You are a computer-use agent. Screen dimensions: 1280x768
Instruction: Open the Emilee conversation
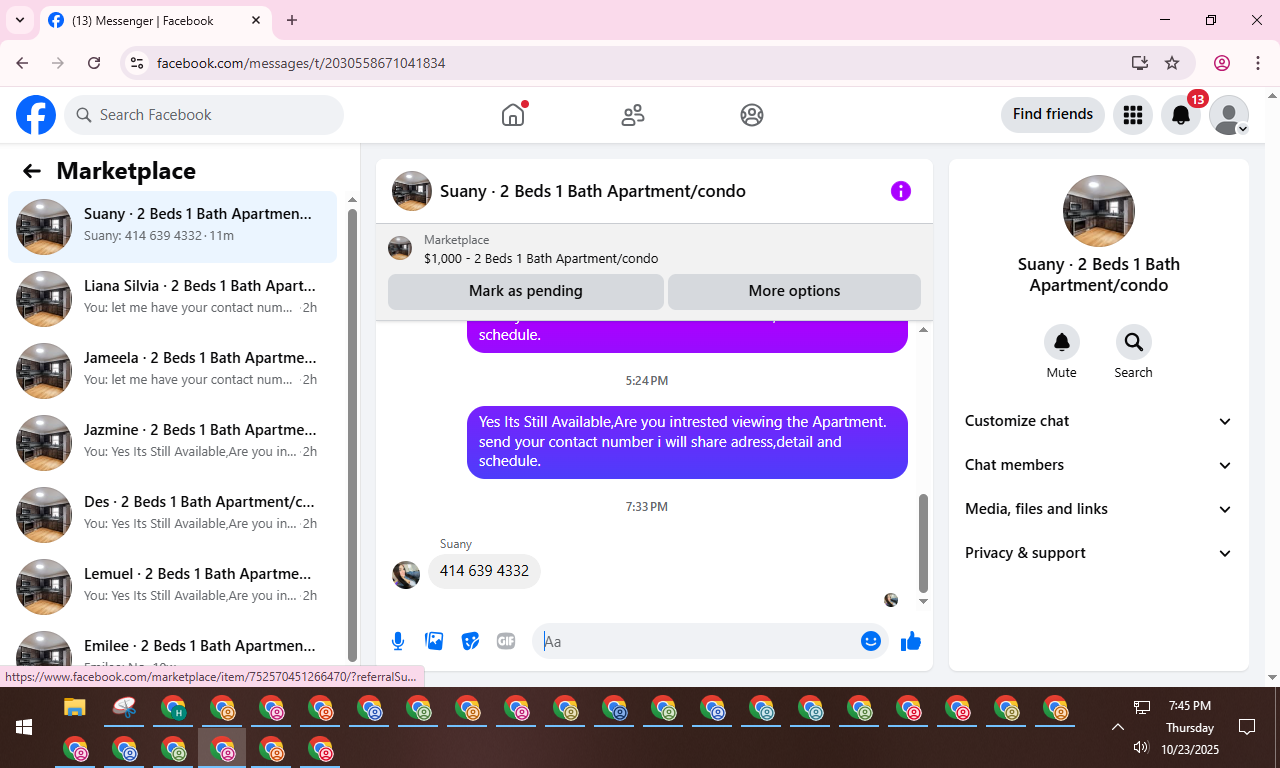click(x=172, y=645)
